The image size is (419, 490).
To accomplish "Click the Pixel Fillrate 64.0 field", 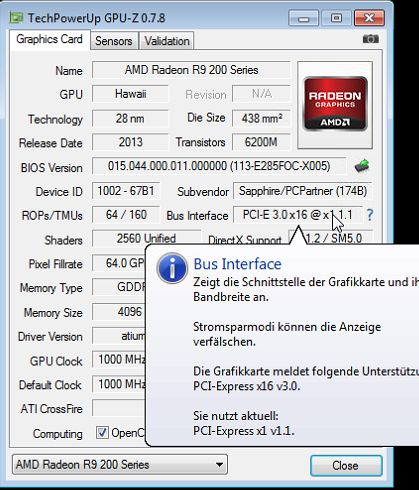I will pyautogui.click(x=119, y=263).
